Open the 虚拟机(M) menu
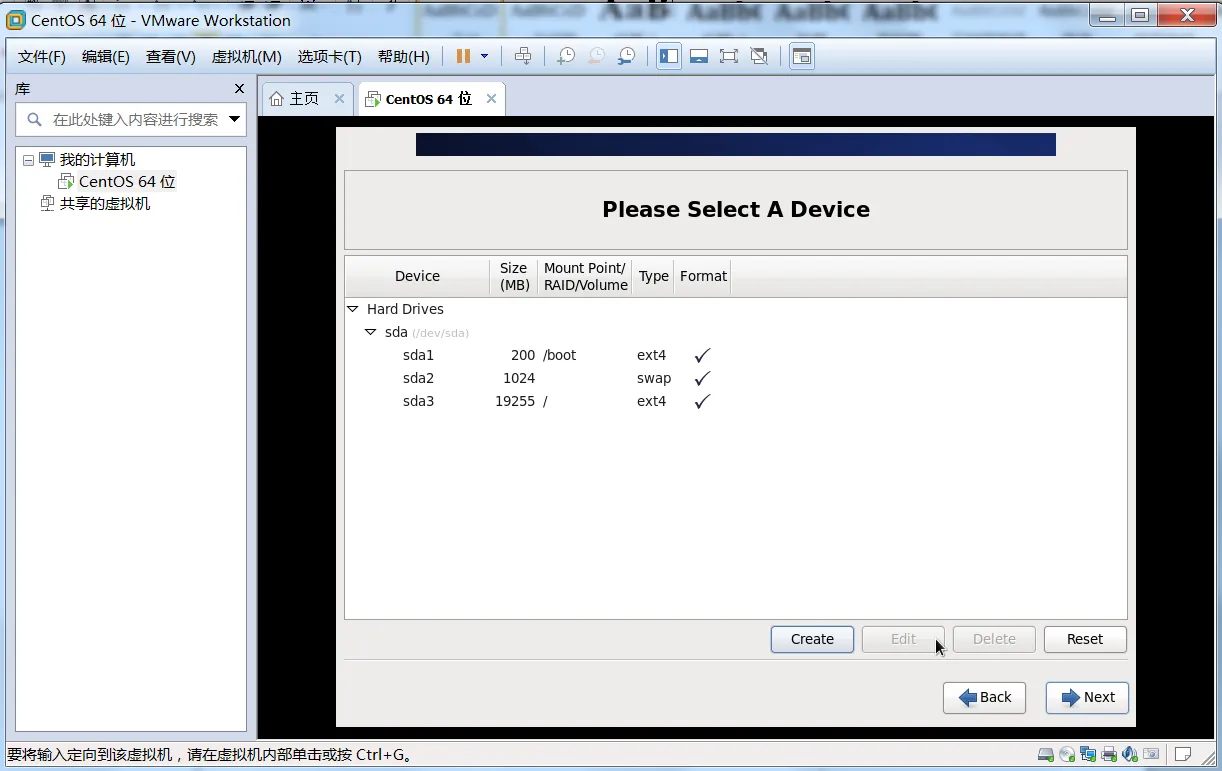This screenshot has width=1222, height=771. point(247,57)
